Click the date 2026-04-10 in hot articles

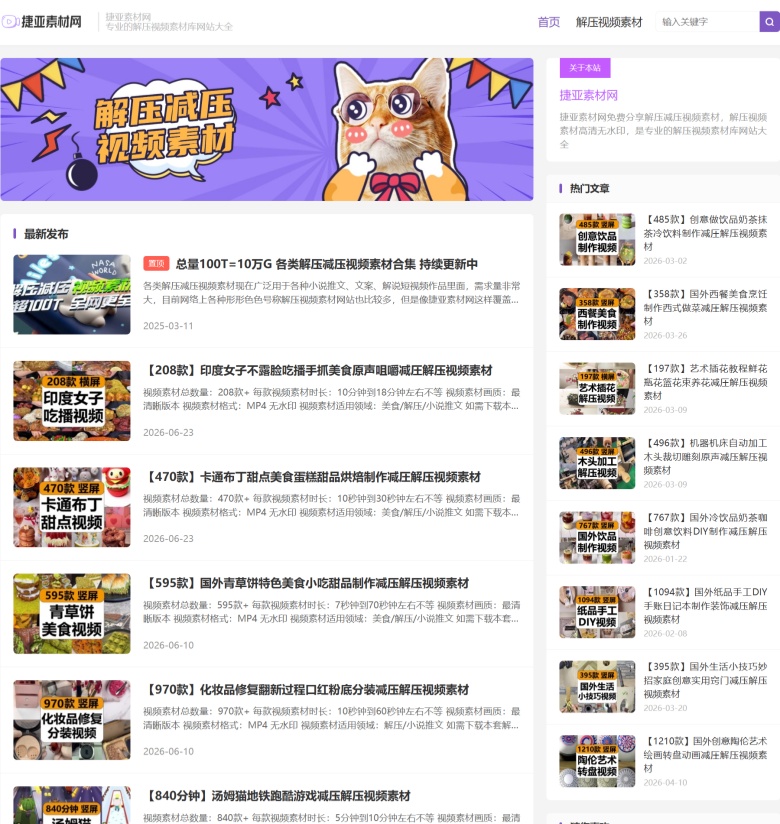(x=665, y=782)
